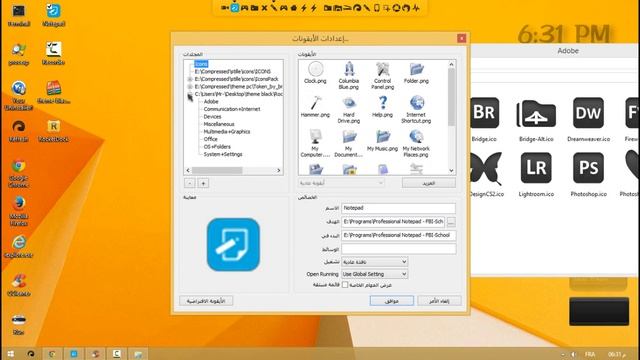This screenshot has height=360, width=640.
Task: Click the scroll down arrow of icon list
Action: point(451,171)
